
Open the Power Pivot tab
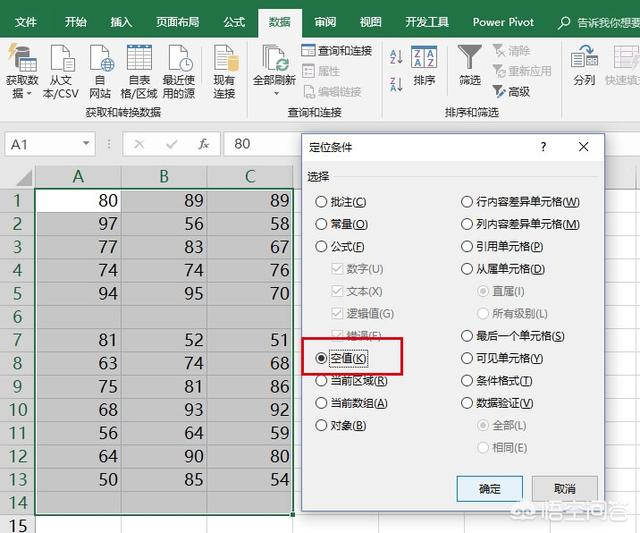coord(503,22)
